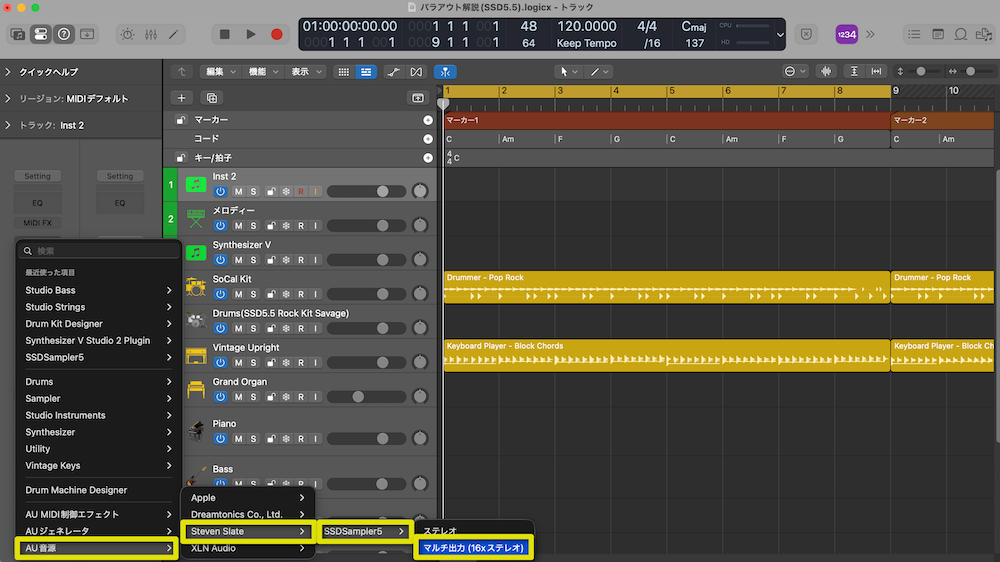Select マルチ出力 (16xステレオ) option
This screenshot has height=562, width=1000.
tap(473, 548)
